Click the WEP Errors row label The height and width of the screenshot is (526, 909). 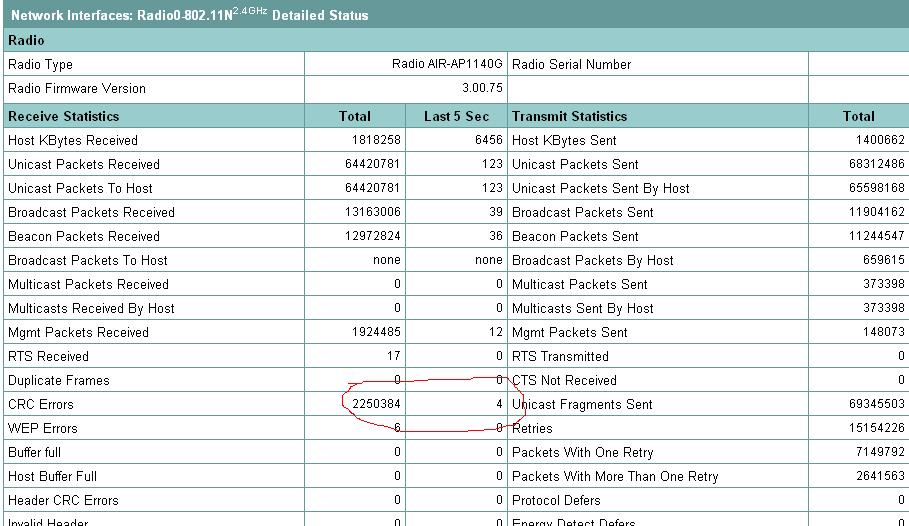coord(43,428)
